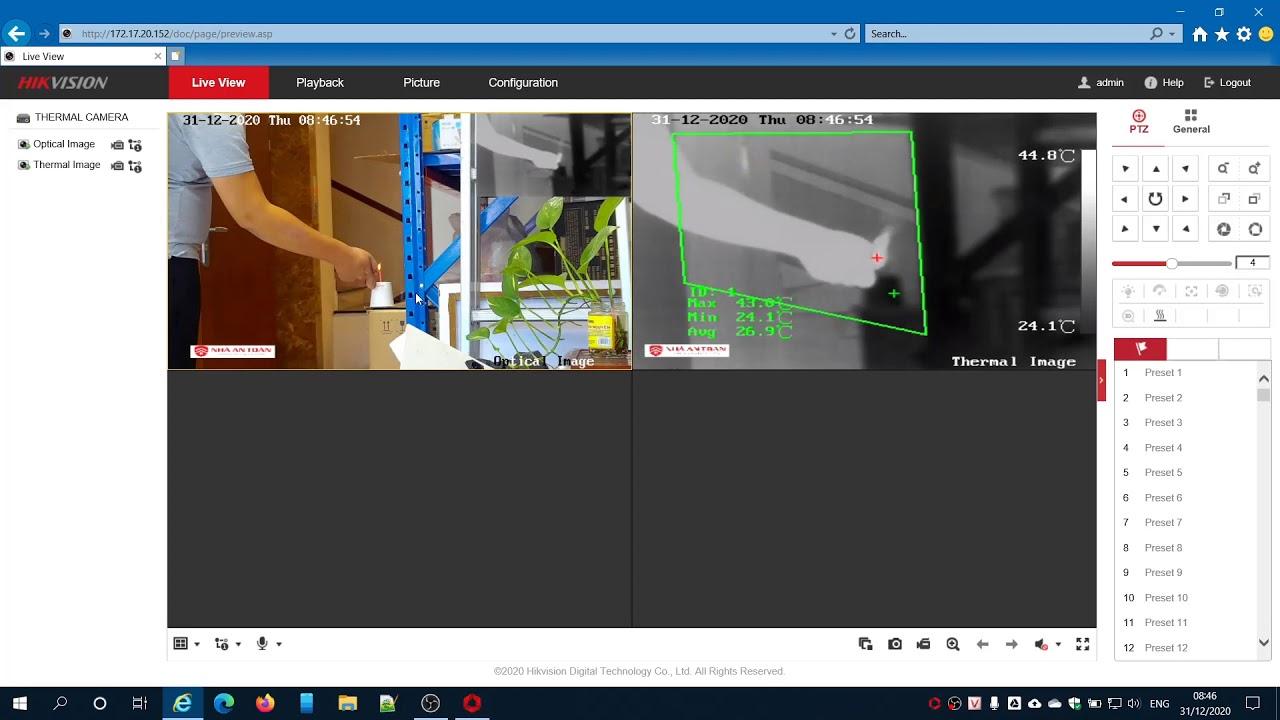Move PTZ camera diagonally up-left

click(x=1126, y=169)
